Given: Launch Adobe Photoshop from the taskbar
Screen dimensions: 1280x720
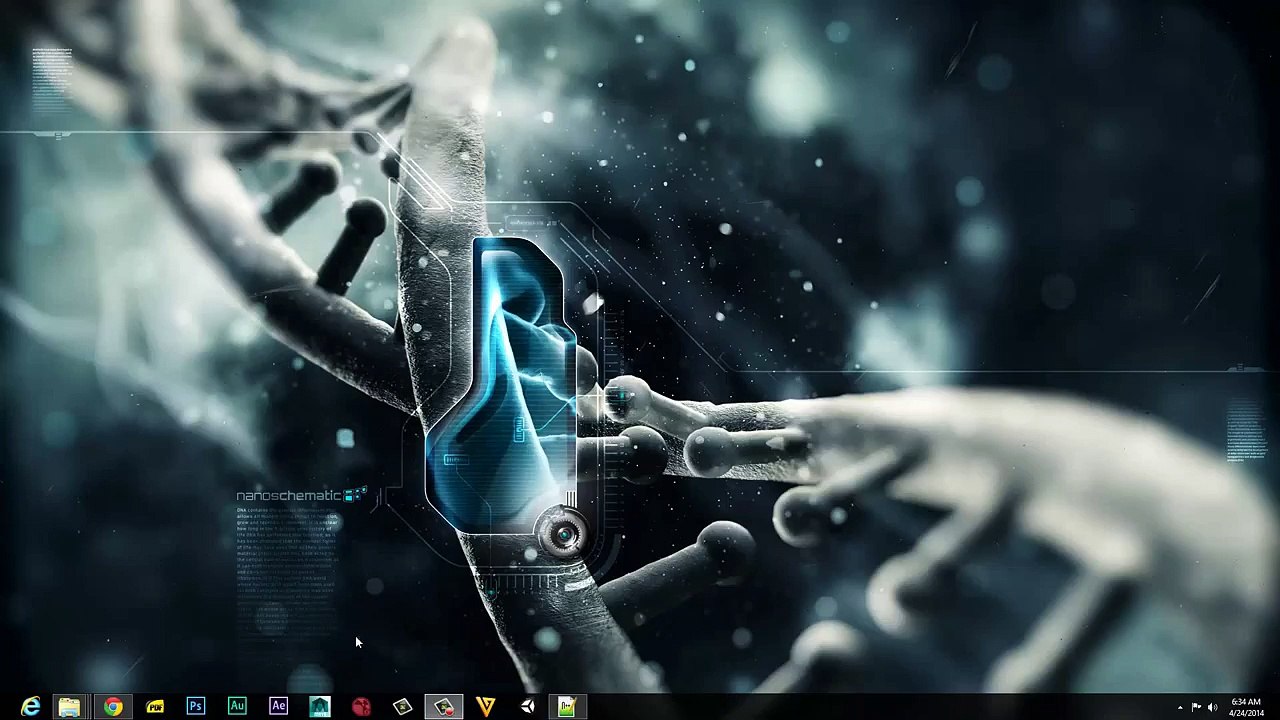Looking at the screenshot, I should pos(196,707).
